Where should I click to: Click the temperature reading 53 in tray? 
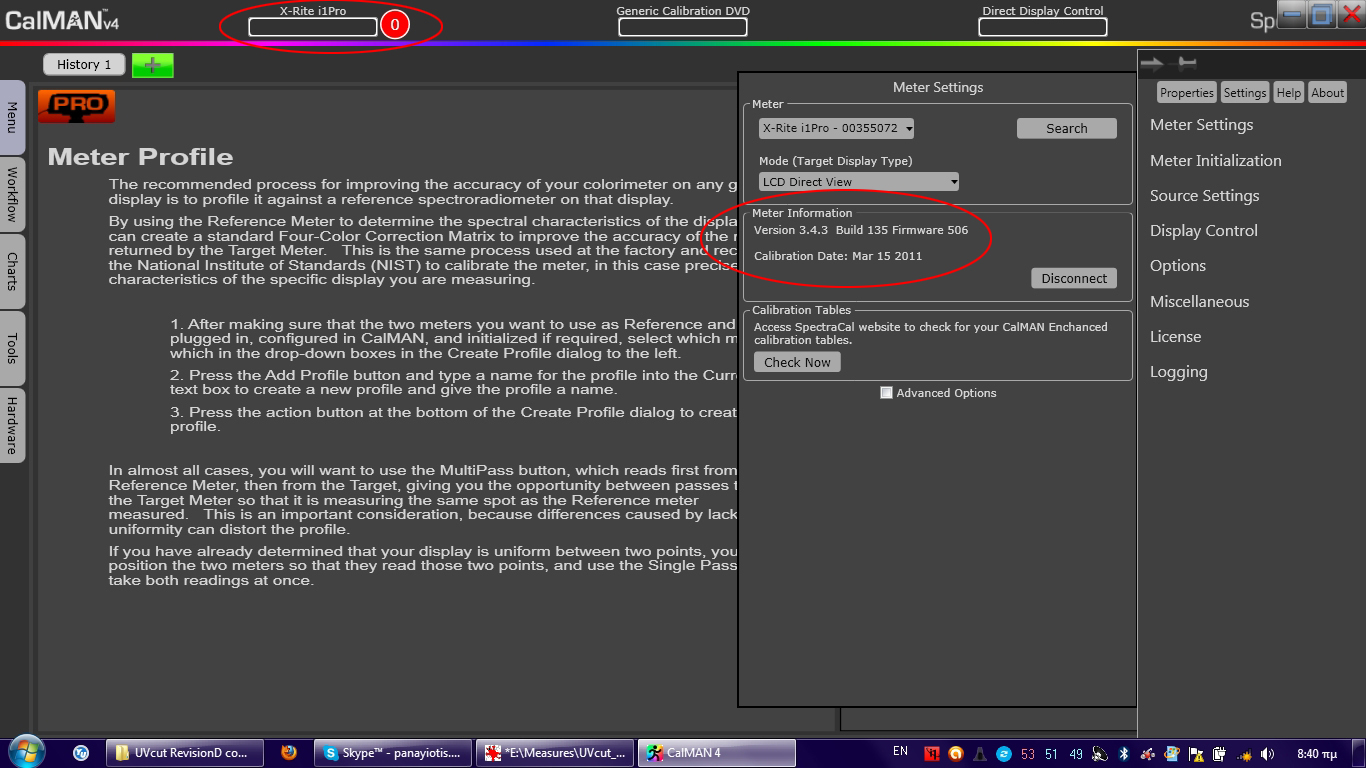1027,754
